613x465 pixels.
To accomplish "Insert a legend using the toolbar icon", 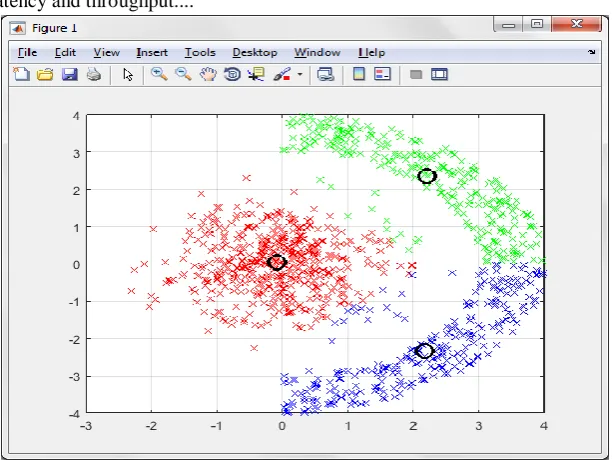I will (x=382, y=74).
